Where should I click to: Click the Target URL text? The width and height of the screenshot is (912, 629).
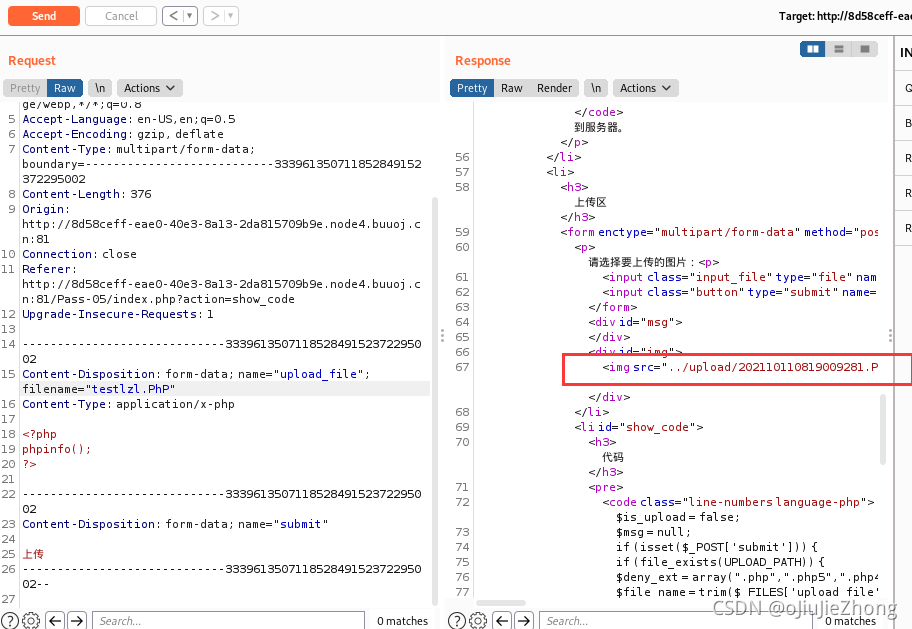click(x=845, y=16)
